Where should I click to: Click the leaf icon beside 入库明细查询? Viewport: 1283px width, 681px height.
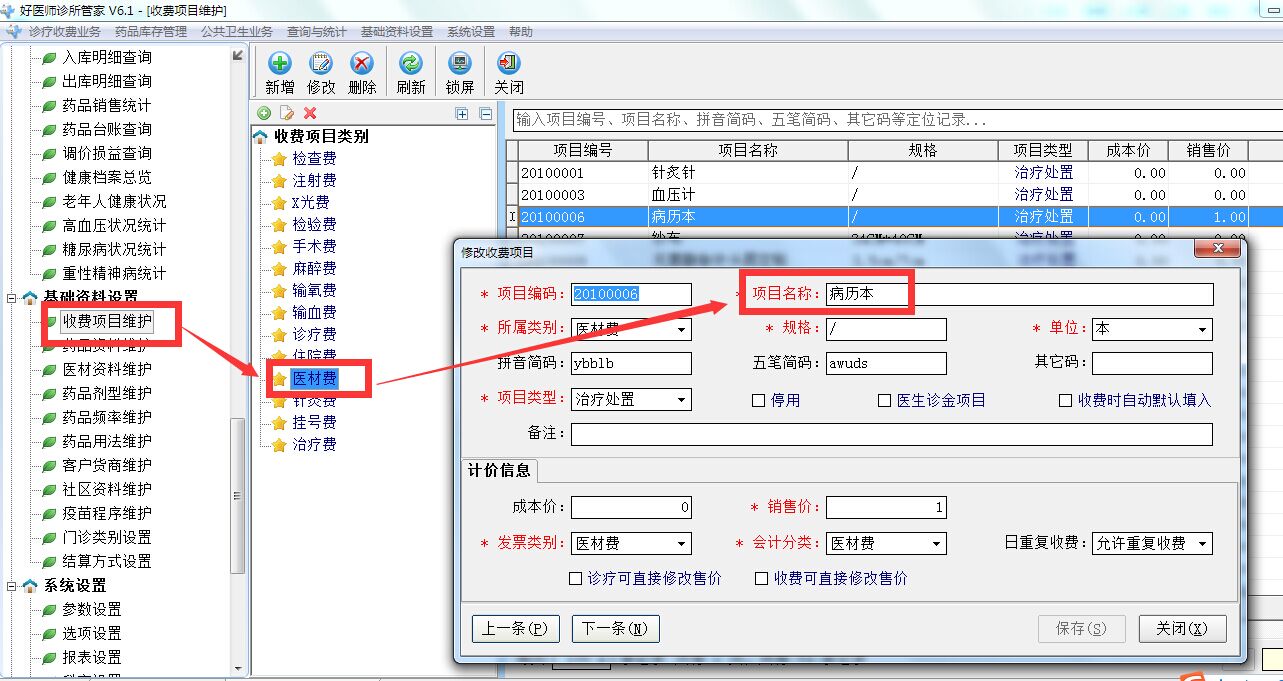tap(49, 58)
